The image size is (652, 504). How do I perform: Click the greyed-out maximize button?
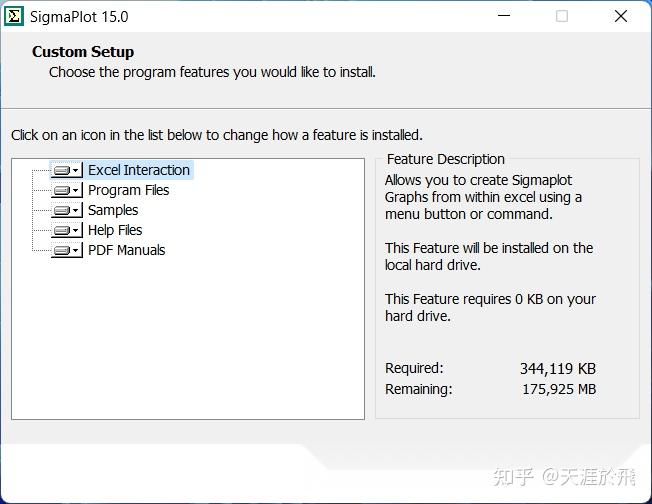[x=561, y=16]
